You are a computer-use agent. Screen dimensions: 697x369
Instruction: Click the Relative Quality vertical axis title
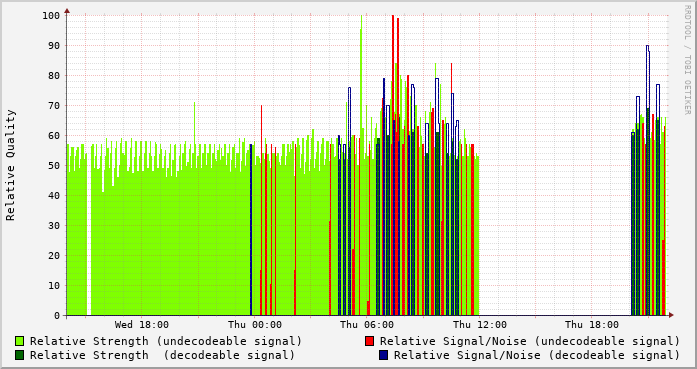11,165
